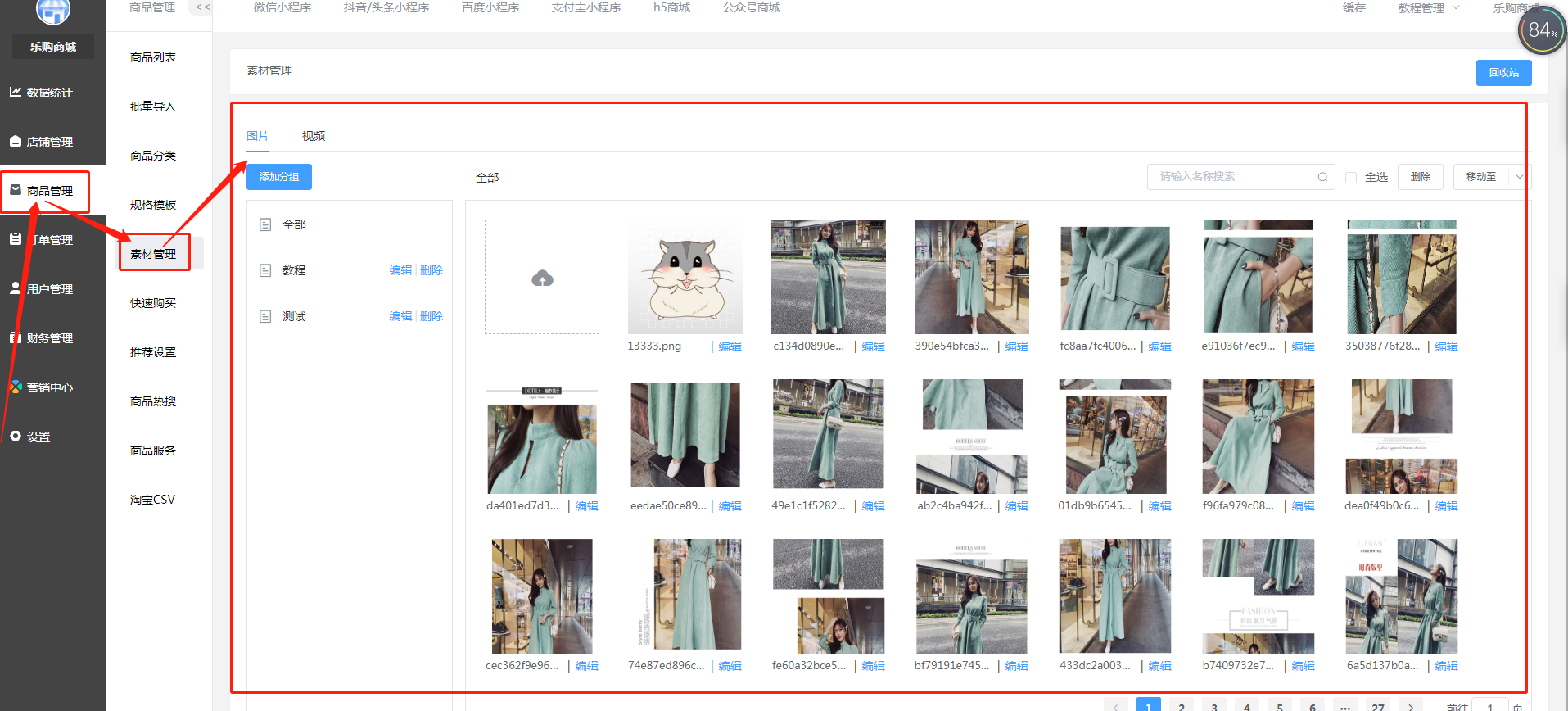Screen dimensions: 1568x711
Task: Click the search magnifier icon
Action: (1322, 177)
